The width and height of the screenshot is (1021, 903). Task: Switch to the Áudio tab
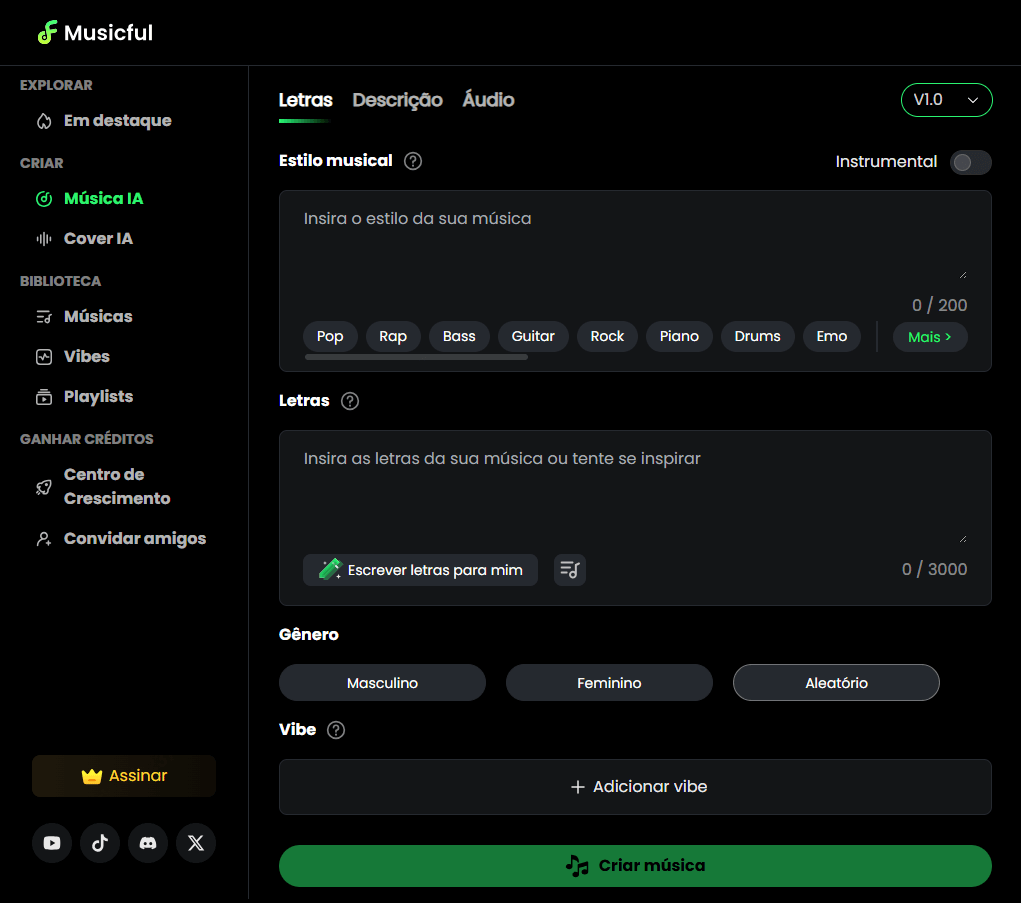(x=488, y=100)
